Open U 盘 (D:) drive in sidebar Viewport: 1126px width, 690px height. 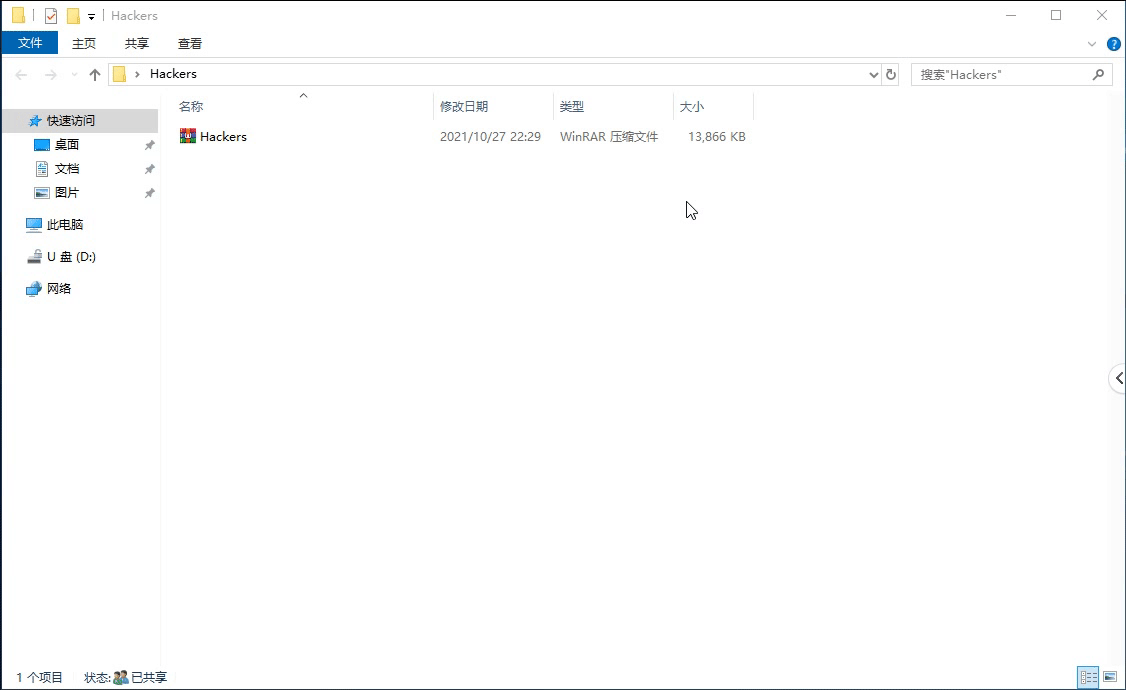pyautogui.click(x=70, y=257)
